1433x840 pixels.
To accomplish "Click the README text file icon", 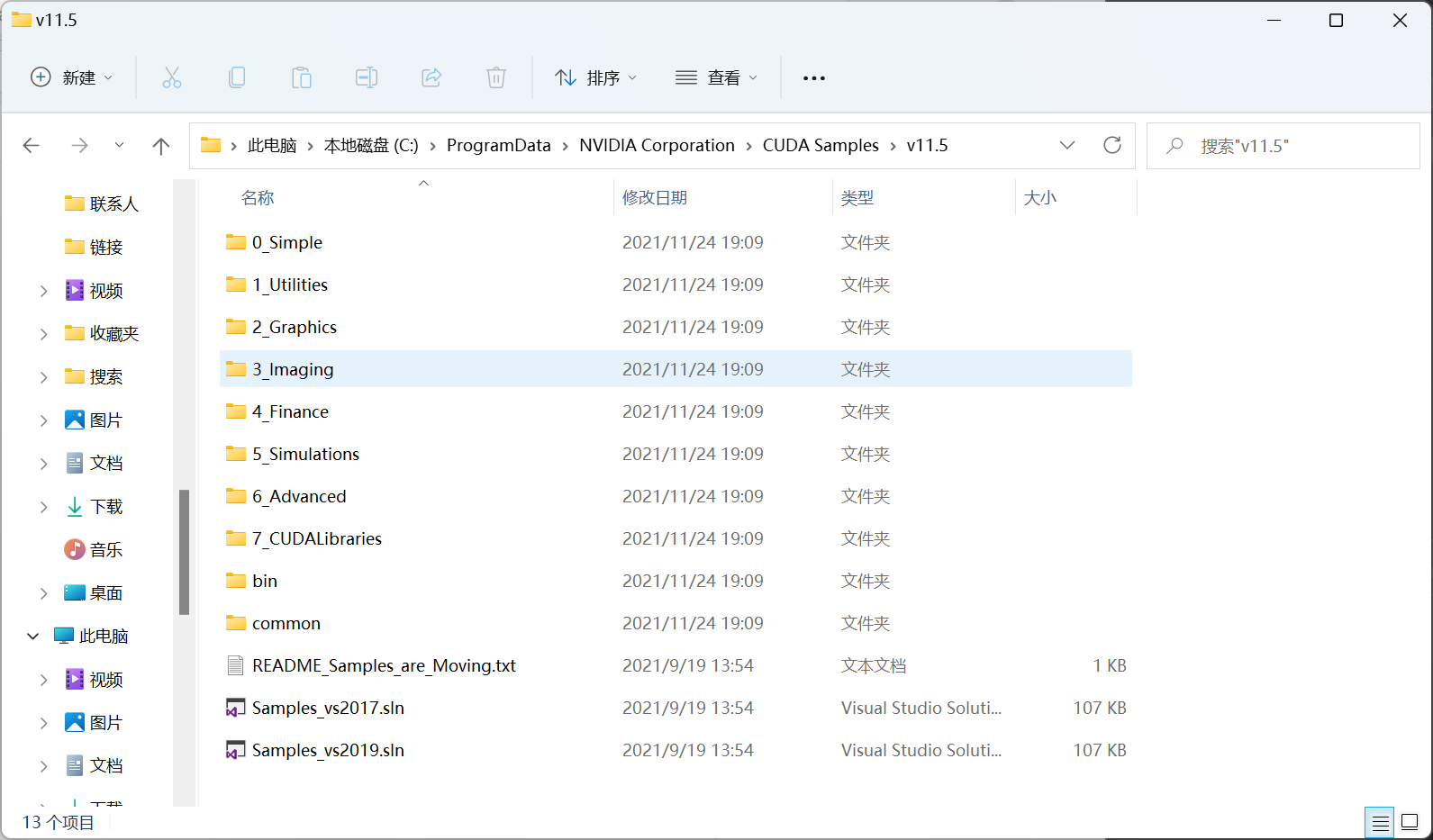I will (235, 665).
